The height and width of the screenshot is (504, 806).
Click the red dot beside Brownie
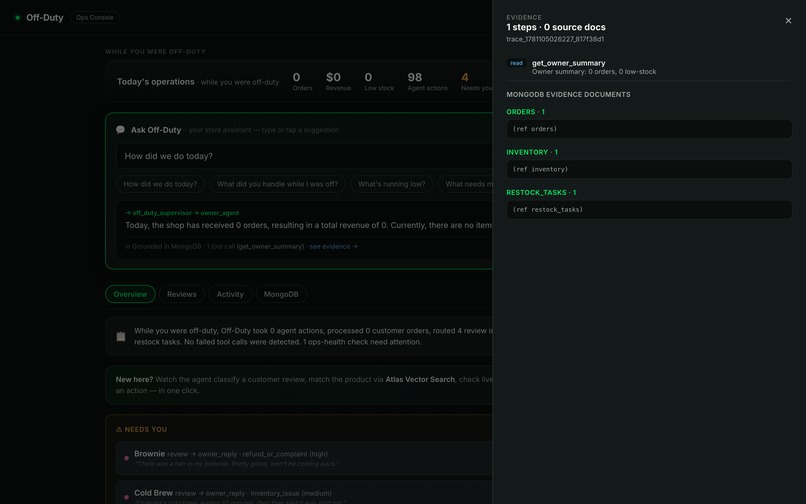(x=126, y=458)
